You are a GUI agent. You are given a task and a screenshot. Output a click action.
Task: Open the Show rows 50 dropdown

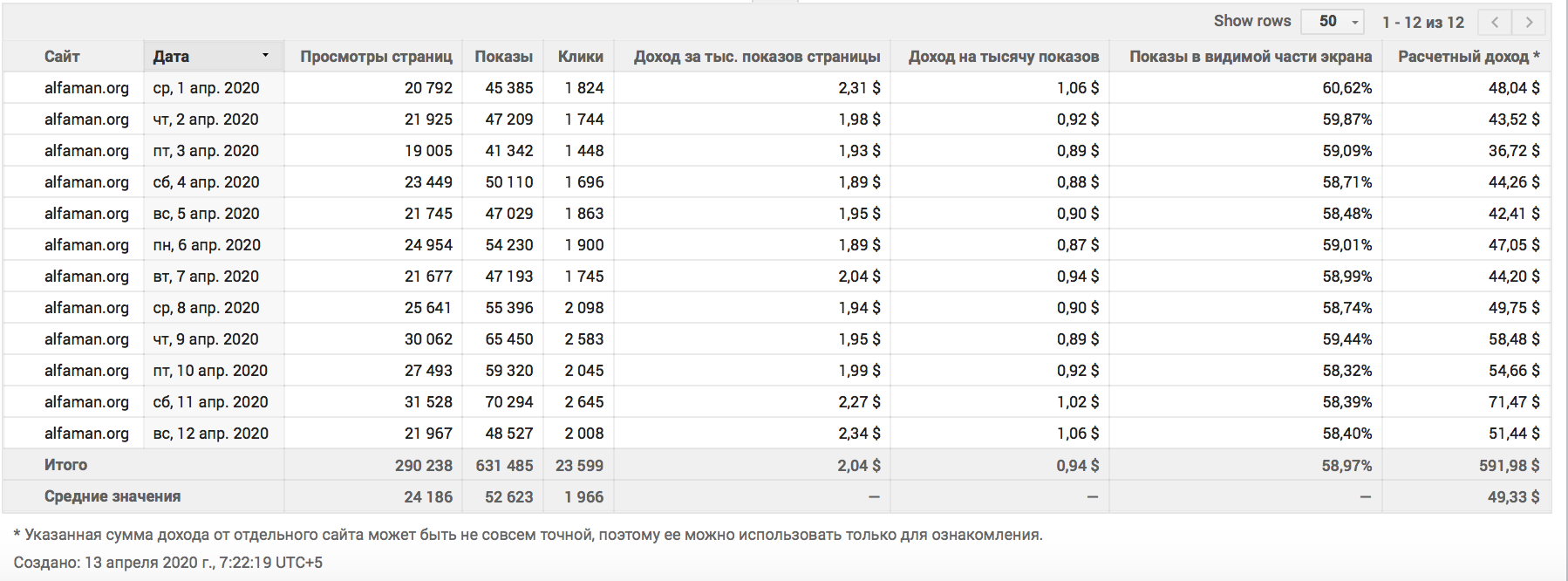[x=1332, y=22]
